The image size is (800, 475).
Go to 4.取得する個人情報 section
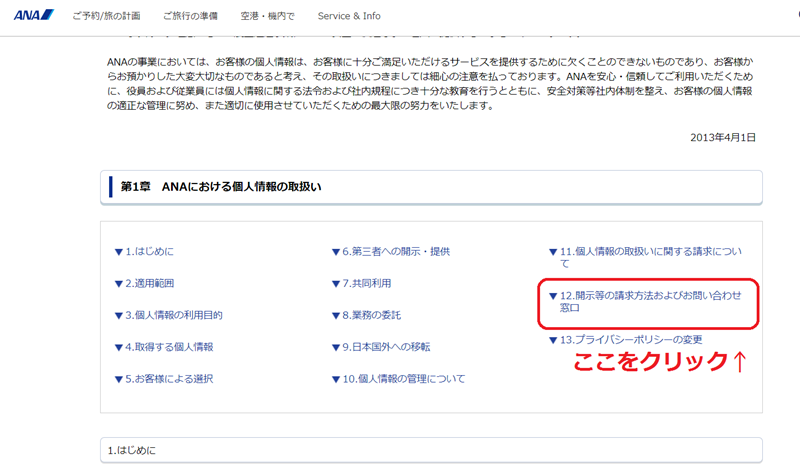[x=164, y=347]
